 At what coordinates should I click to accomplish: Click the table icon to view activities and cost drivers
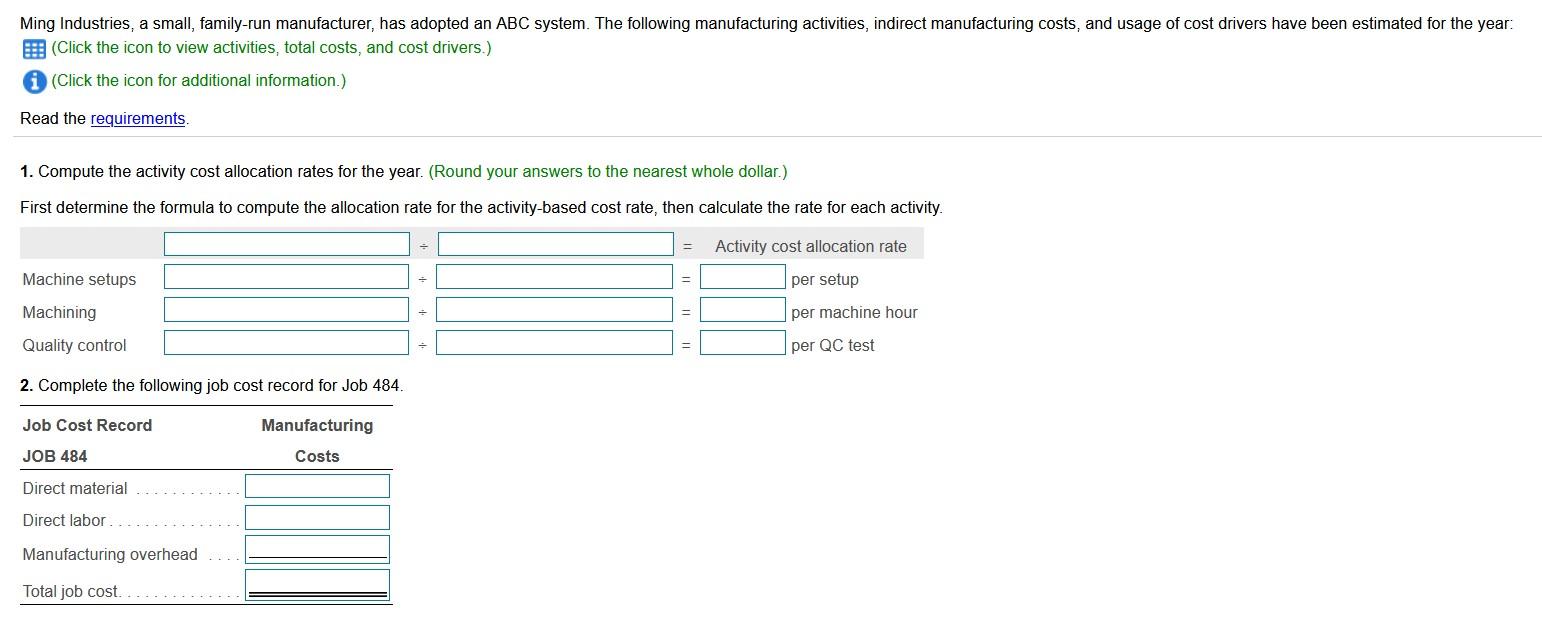click(34, 47)
